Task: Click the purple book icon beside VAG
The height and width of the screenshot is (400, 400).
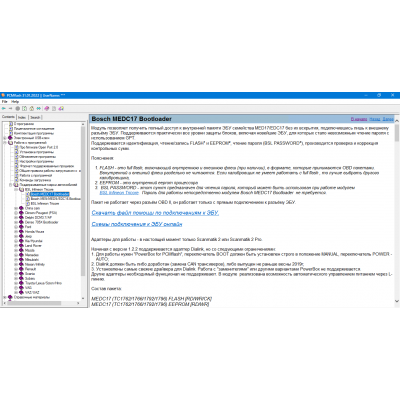Action: click(x=21, y=287)
